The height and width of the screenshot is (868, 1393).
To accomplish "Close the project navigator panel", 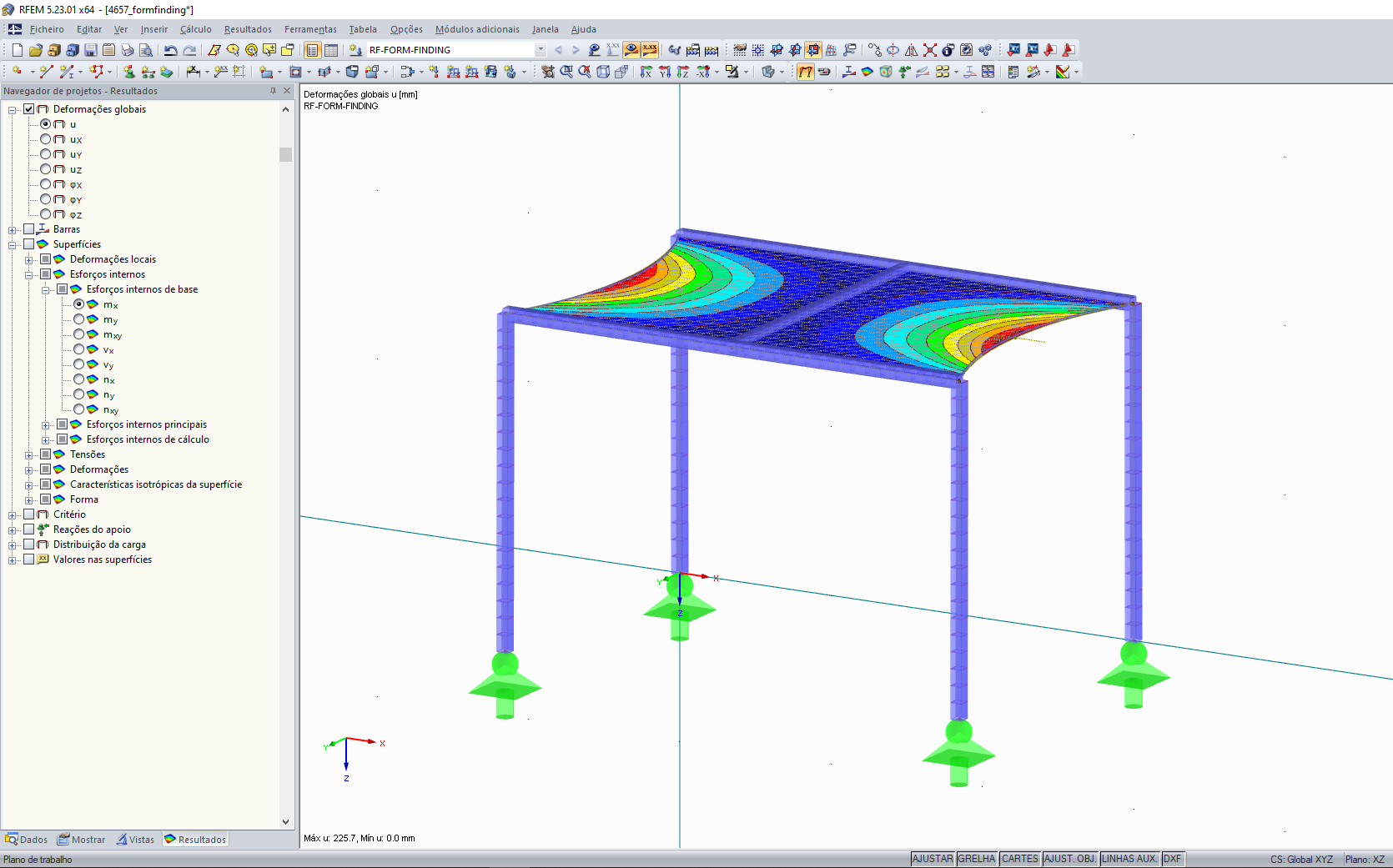I will 287,91.
